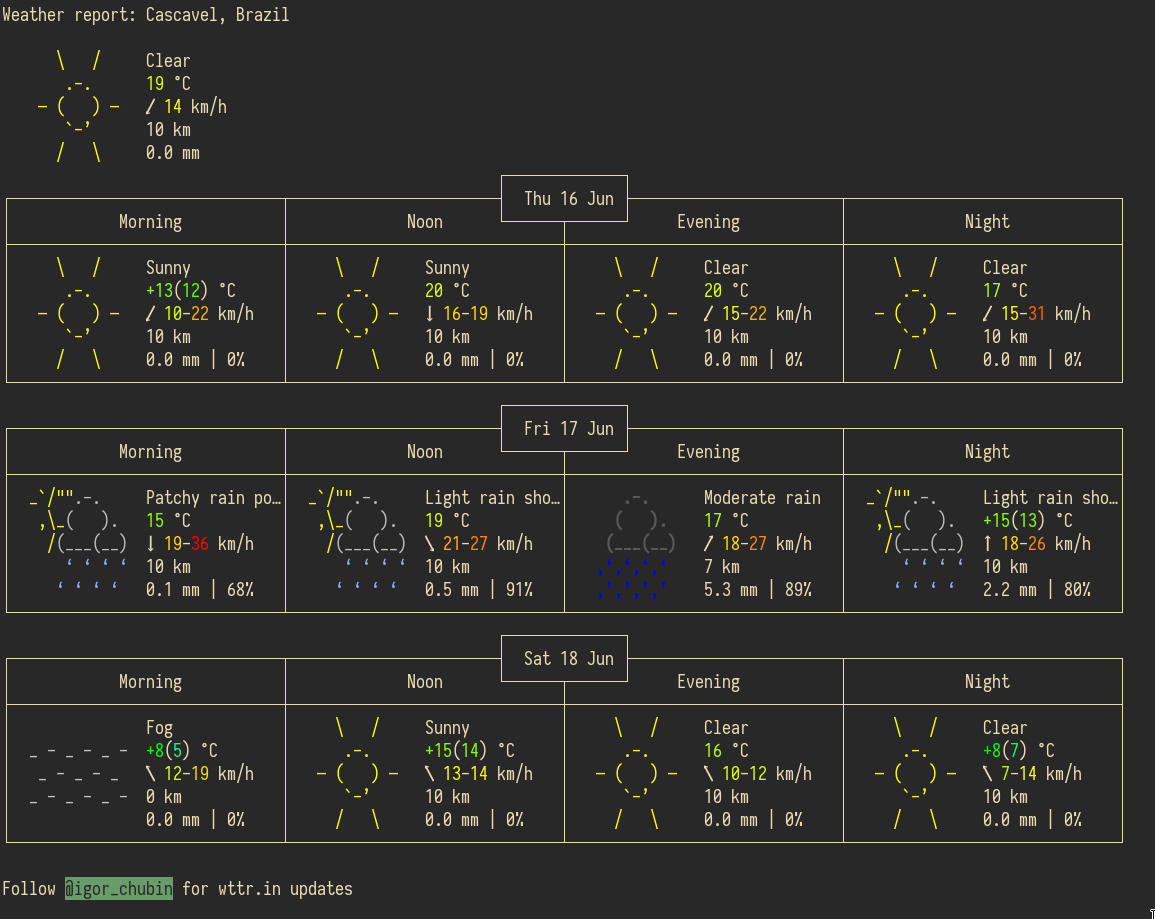This screenshot has width=1155, height=919.
Task: Click the Thursday Evening clear-sky icon
Action: click(636, 314)
